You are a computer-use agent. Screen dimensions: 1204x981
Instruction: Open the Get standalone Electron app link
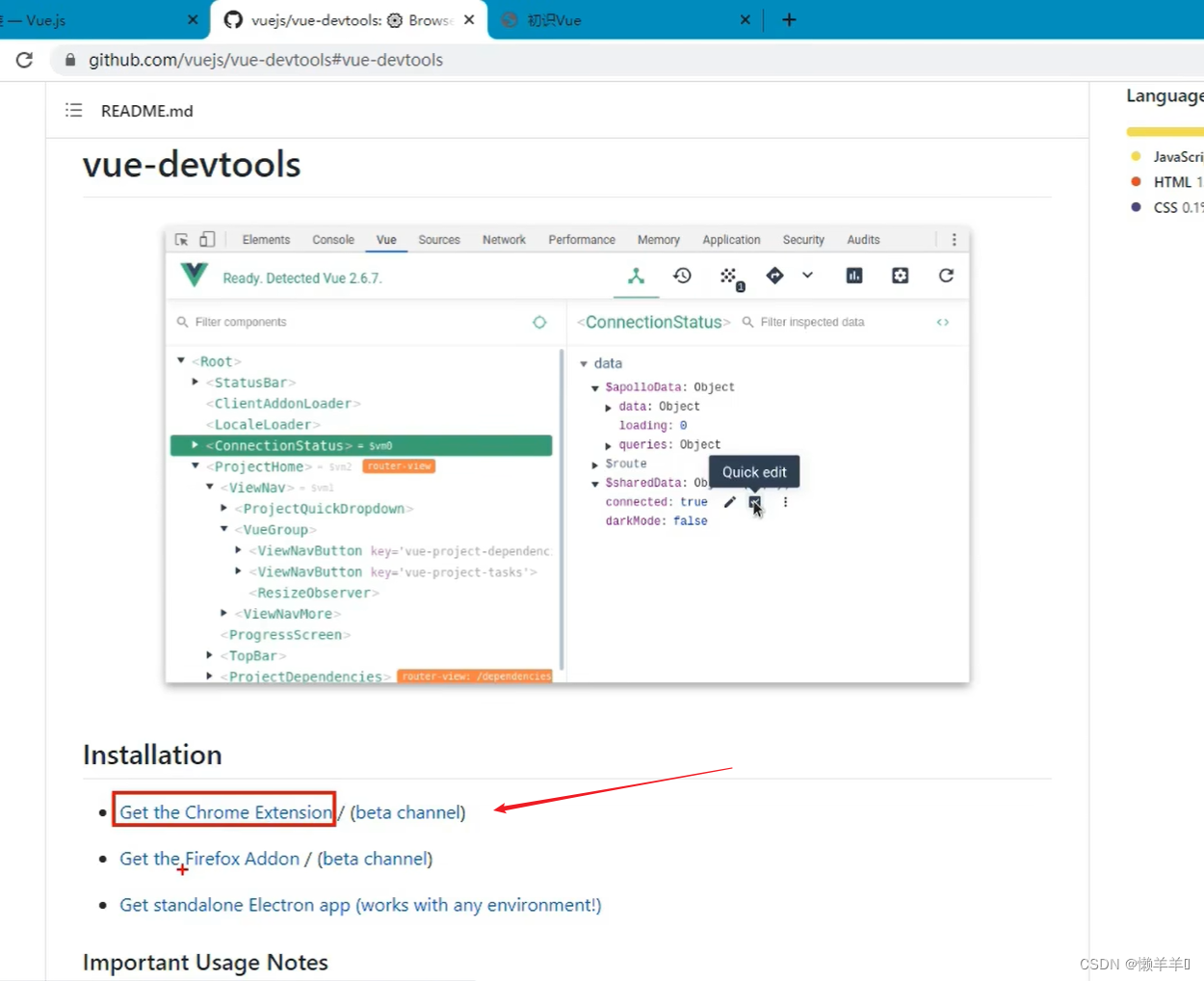360,905
